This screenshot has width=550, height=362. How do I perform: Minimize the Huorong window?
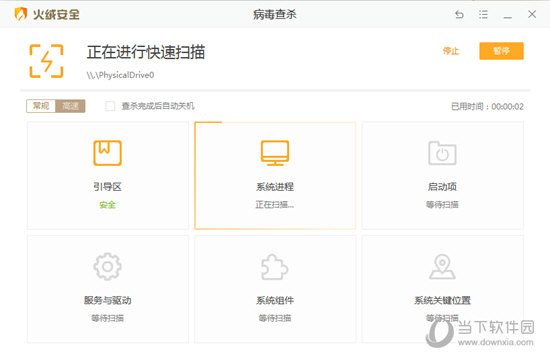(x=508, y=17)
